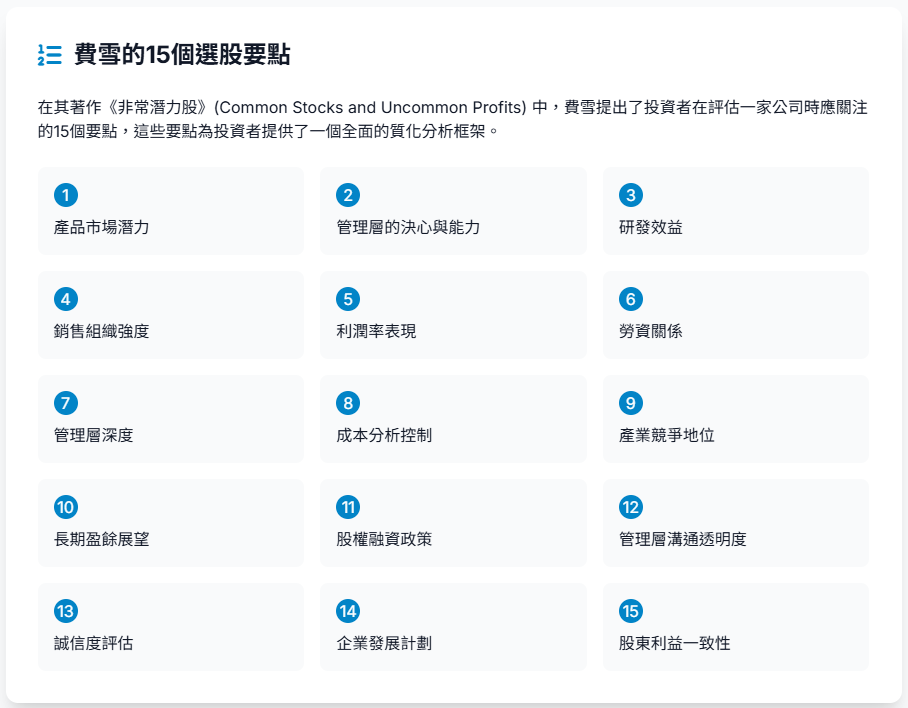
Task: Click the number 9 badge icon
Action: pos(631,403)
